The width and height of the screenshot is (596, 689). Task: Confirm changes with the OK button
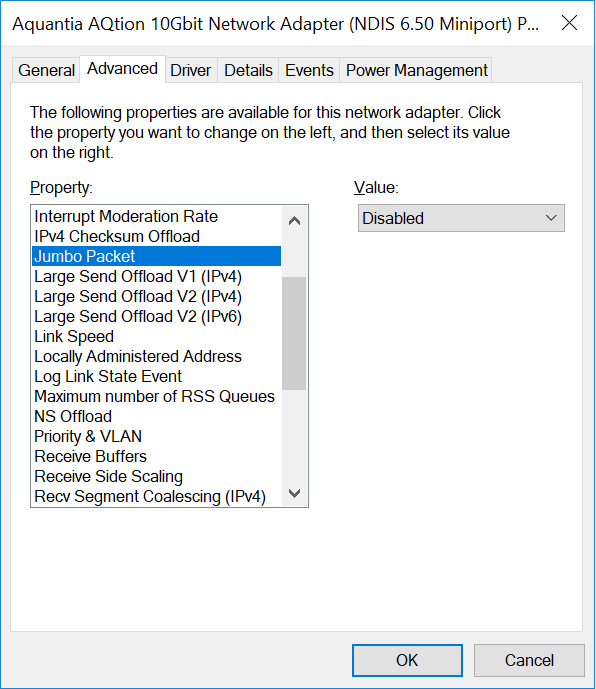[407, 660]
